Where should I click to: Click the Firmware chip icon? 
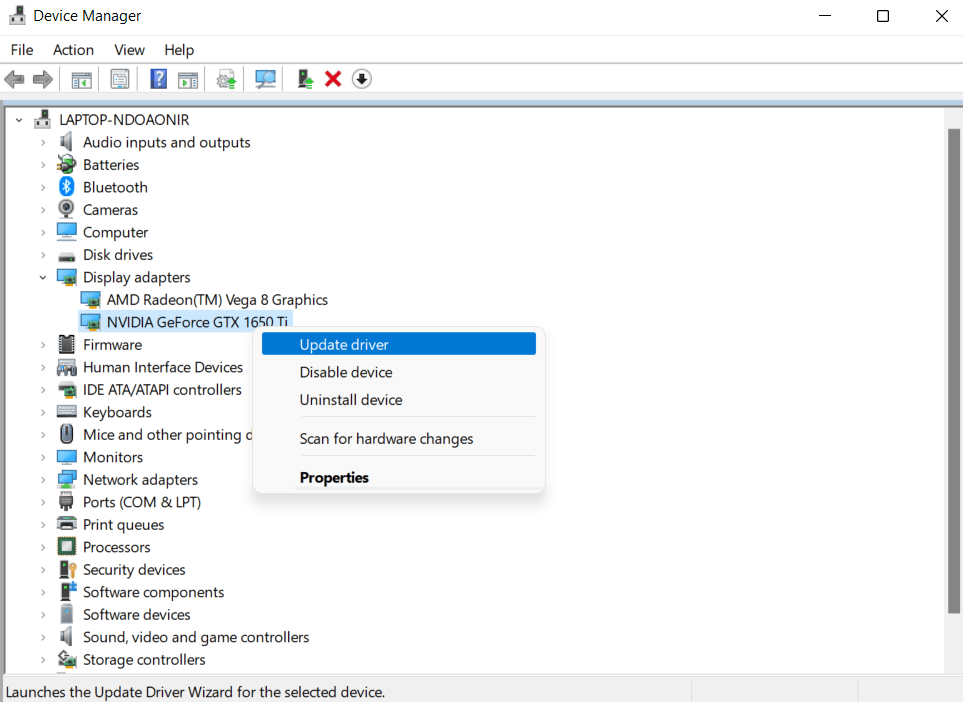(66, 345)
